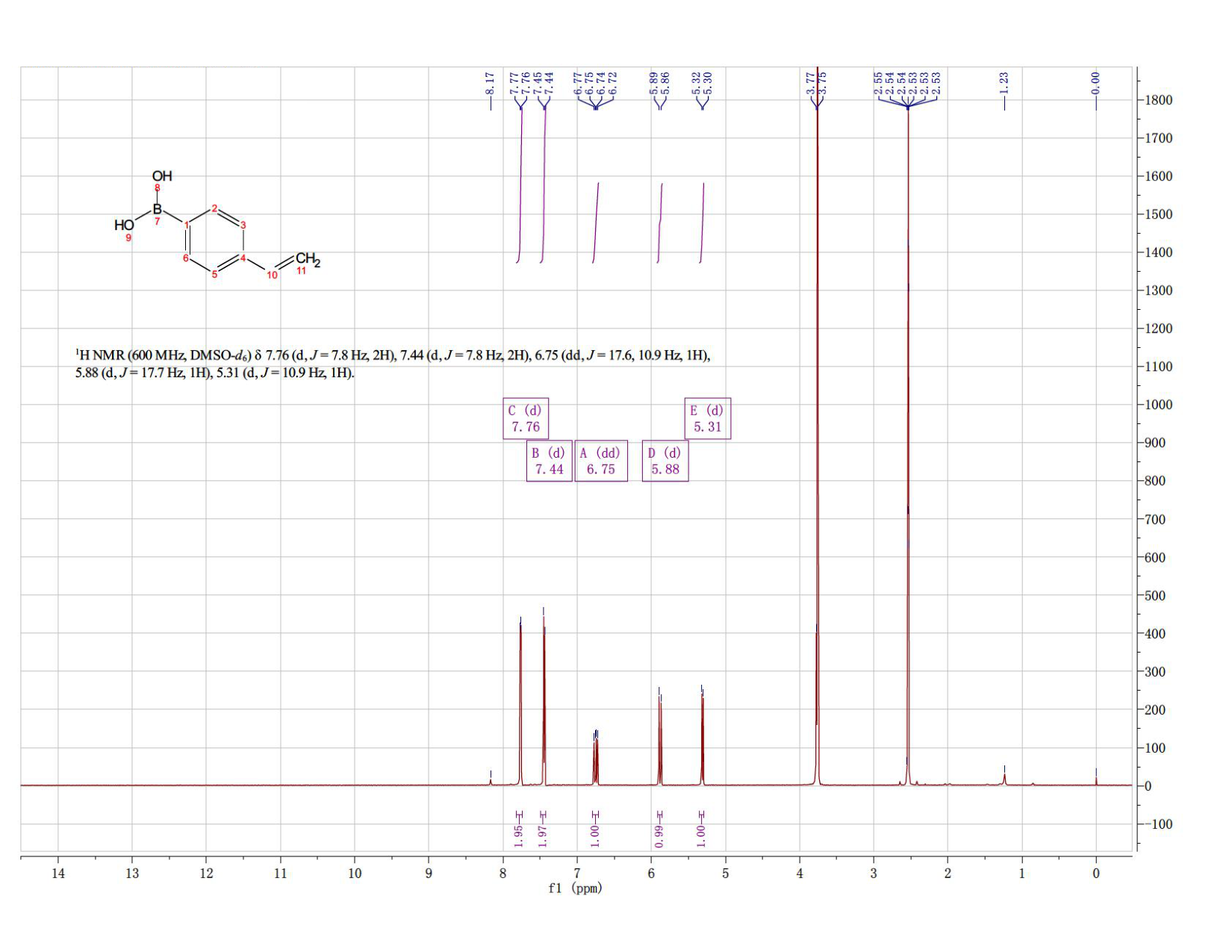The height and width of the screenshot is (952, 1232).
Task: Select the C (d) 7.76 multiplet box
Action: [526, 418]
